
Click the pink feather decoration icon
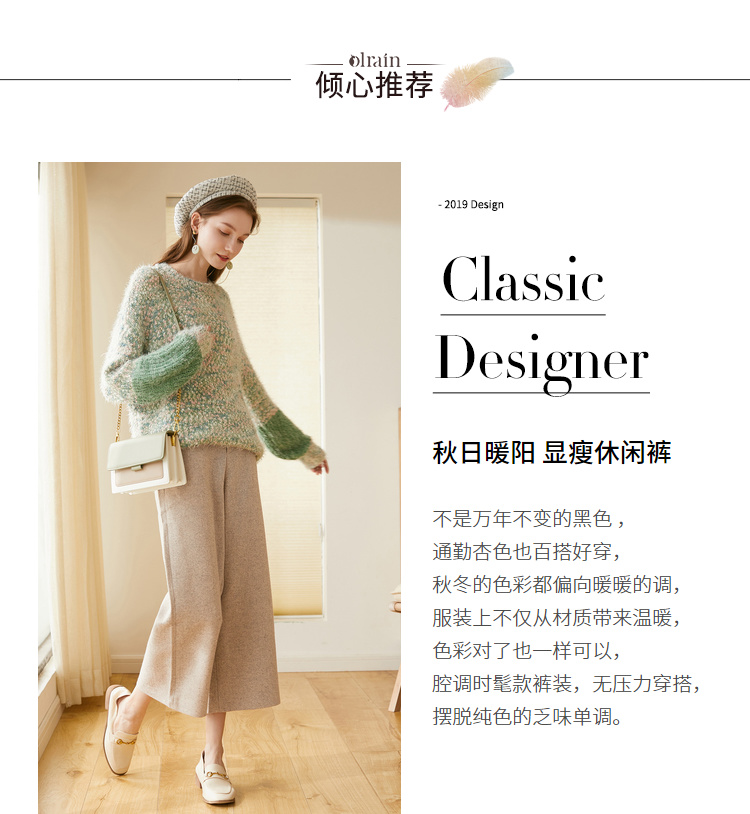click(476, 82)
